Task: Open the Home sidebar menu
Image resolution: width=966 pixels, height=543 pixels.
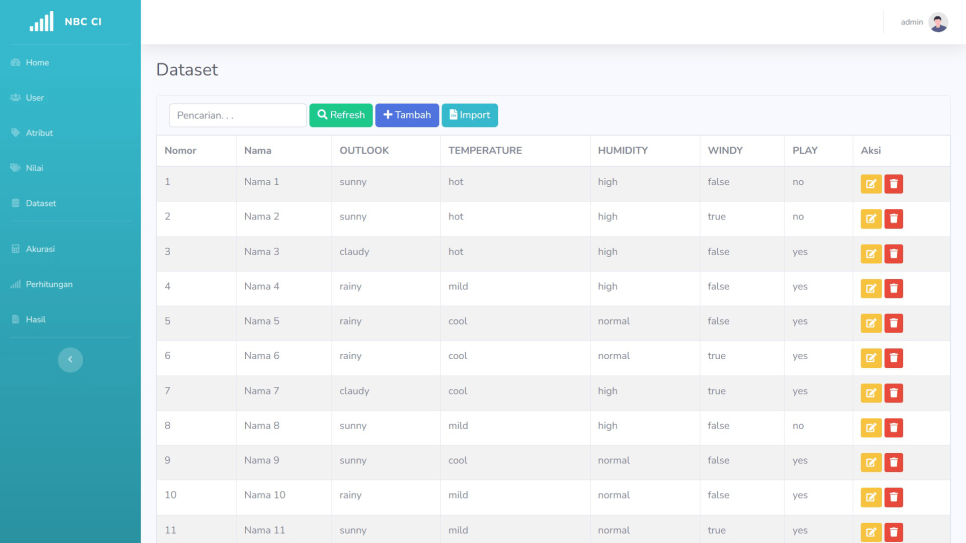Action: 37,63
